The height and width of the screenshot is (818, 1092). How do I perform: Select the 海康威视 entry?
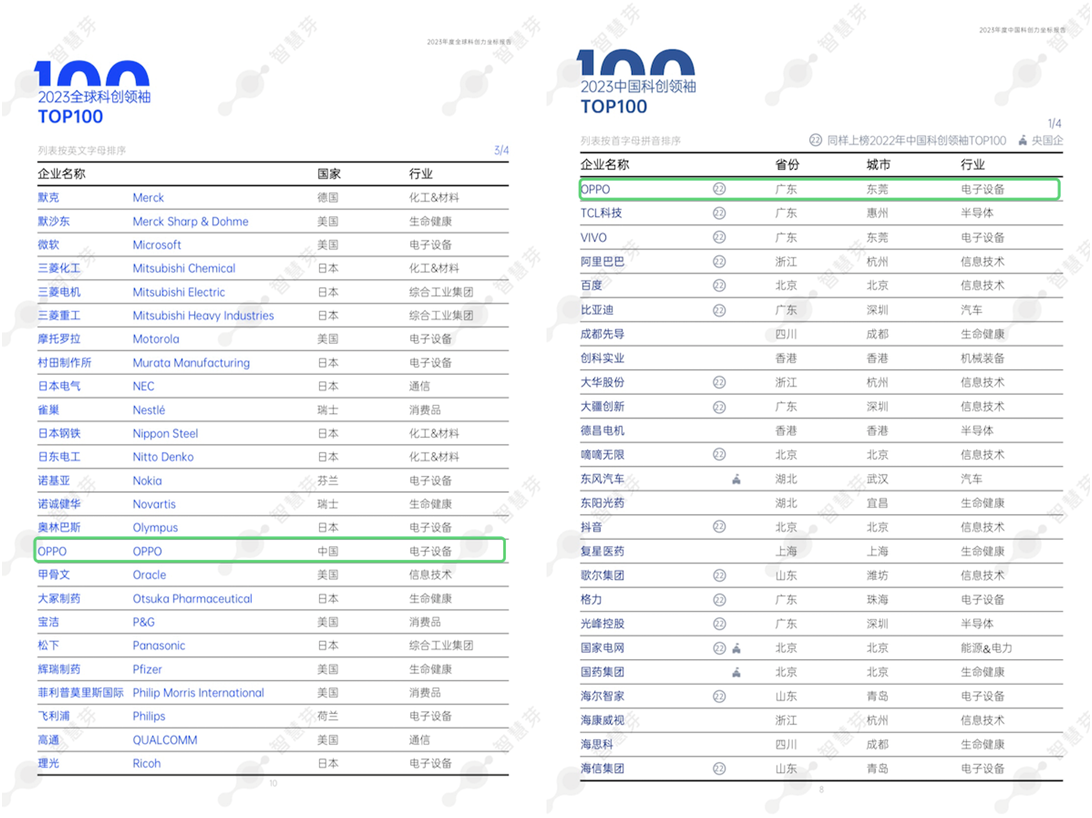point(602,721)
